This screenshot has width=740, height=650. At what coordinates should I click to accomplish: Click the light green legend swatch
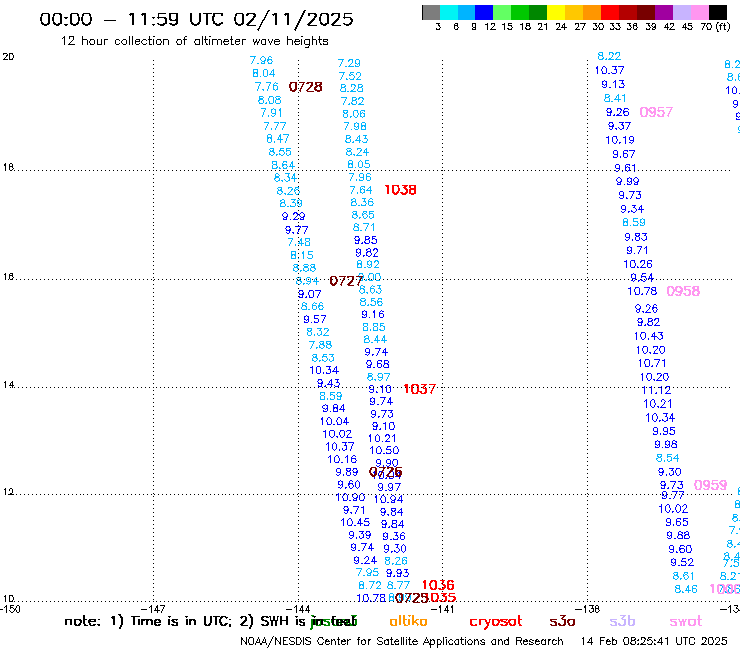(x=502, y=12)
